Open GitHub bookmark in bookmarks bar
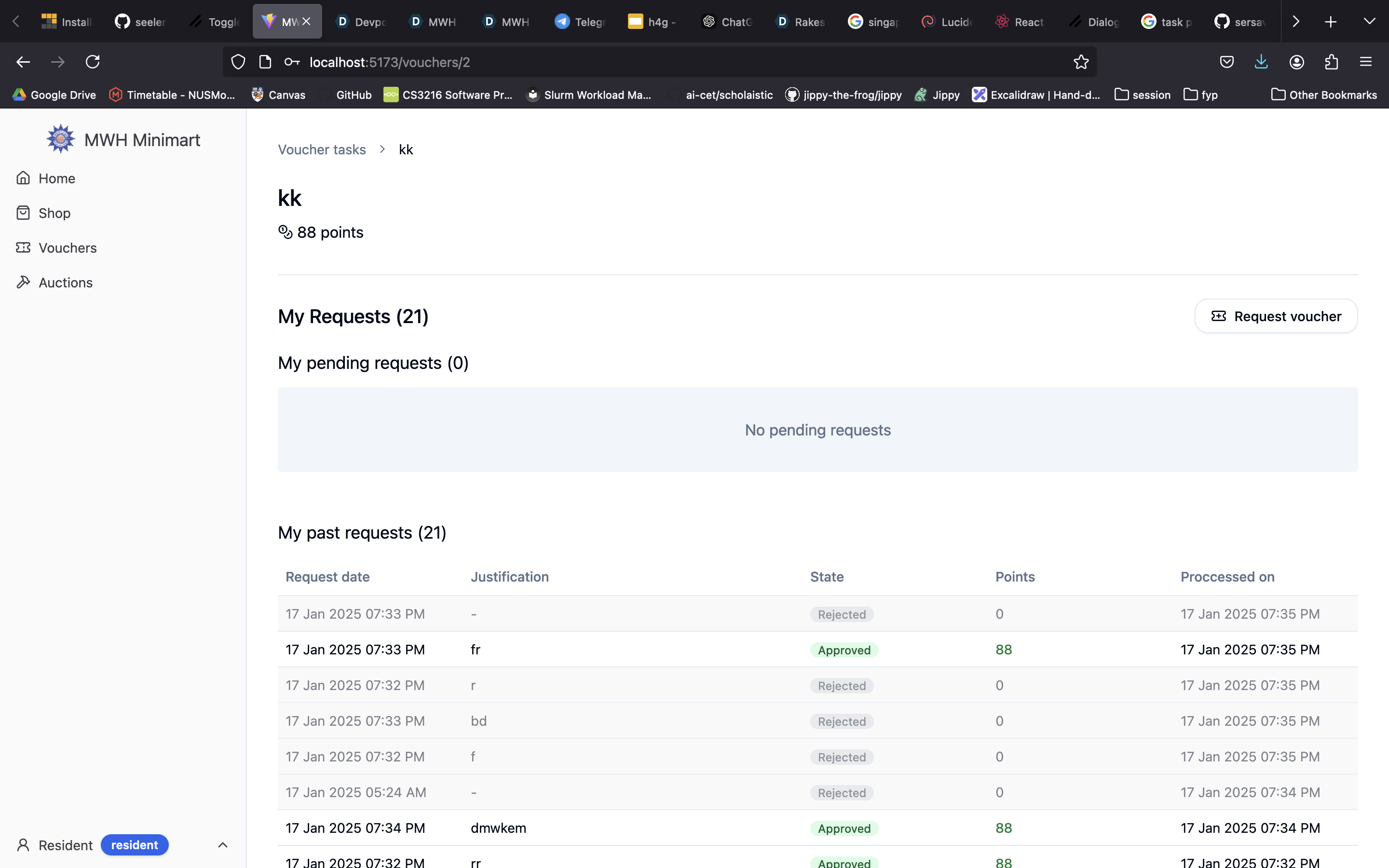Image resolution: width=1389 pixels, height=868 pixels. [353, 95]
